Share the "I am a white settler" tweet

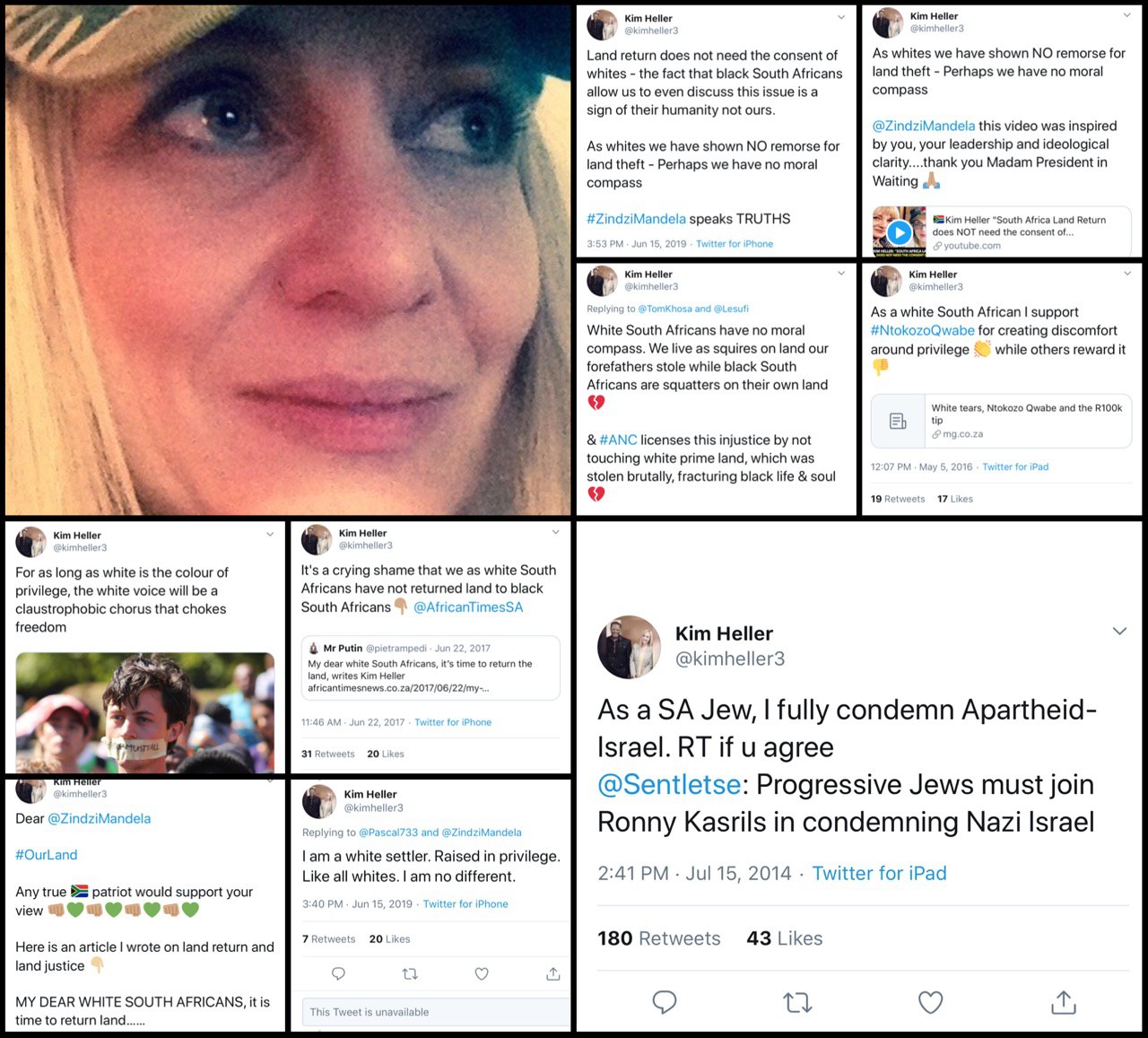coord(553,973)
